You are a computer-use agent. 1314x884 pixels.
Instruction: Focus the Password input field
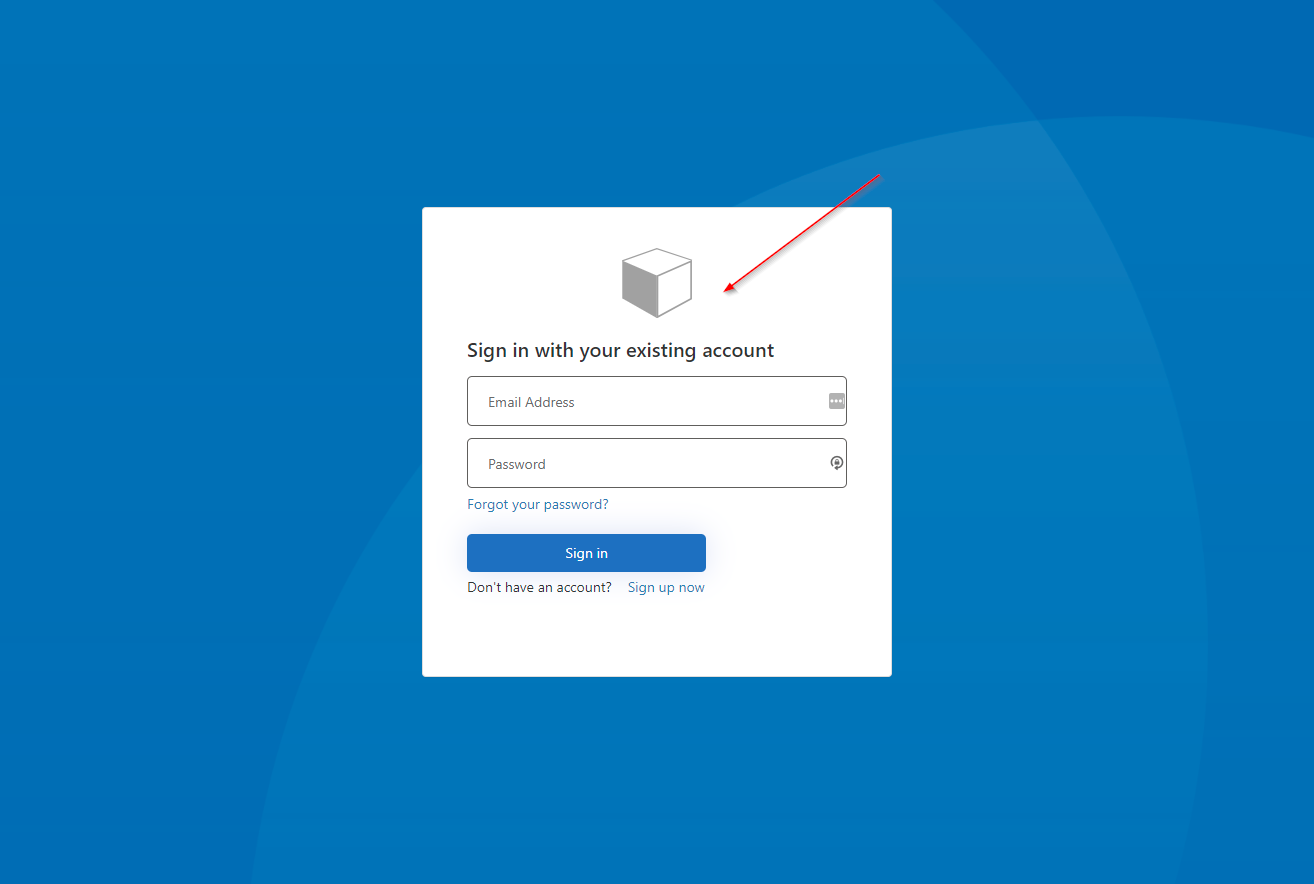(650, 463)
